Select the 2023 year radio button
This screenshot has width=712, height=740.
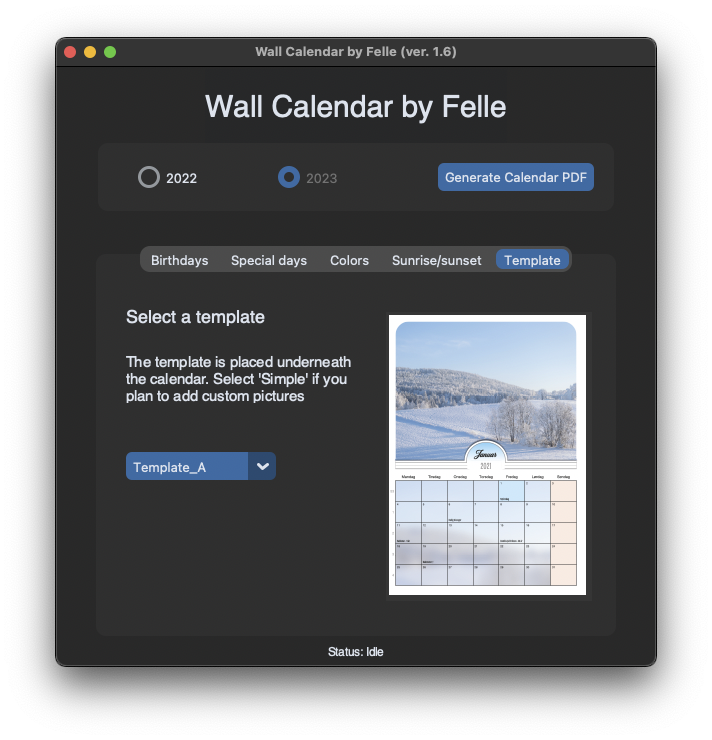(x=289, y=178)
